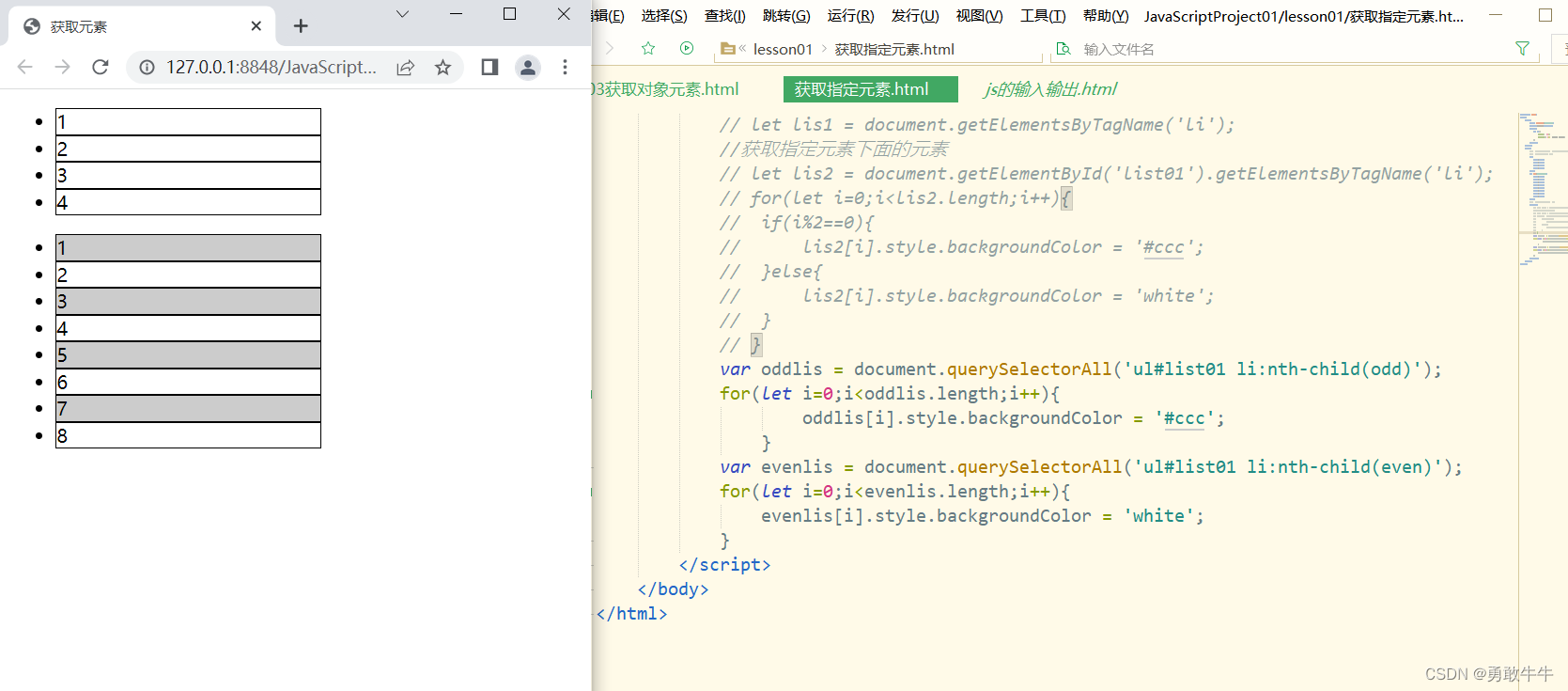This screenshot has width=1568, height=691.
Task: Click gray list item 1 in second list
Action: (x=188, y=247)
